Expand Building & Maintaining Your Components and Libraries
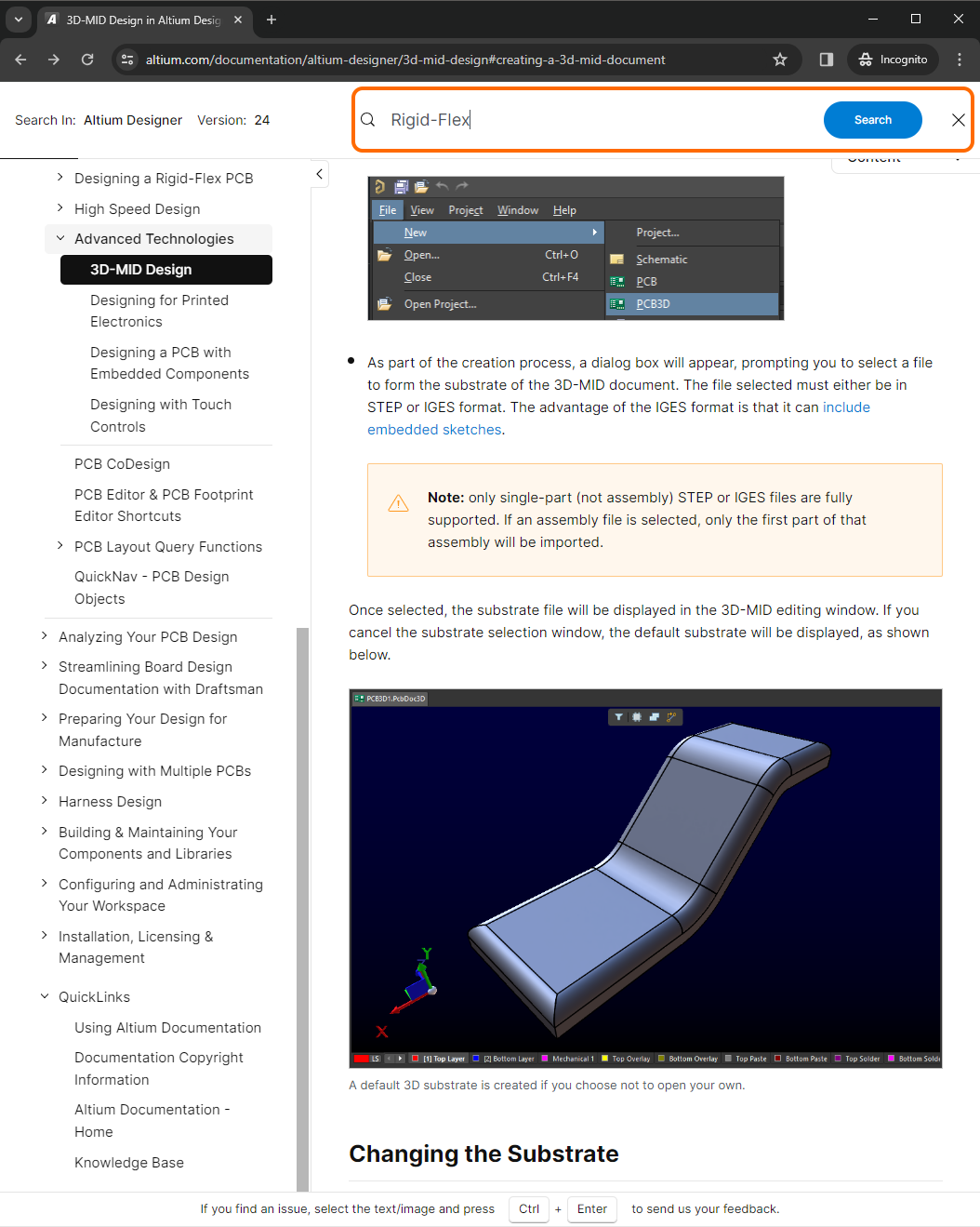The height and width of the screenshot is (1227, 980). click(44, 832)
